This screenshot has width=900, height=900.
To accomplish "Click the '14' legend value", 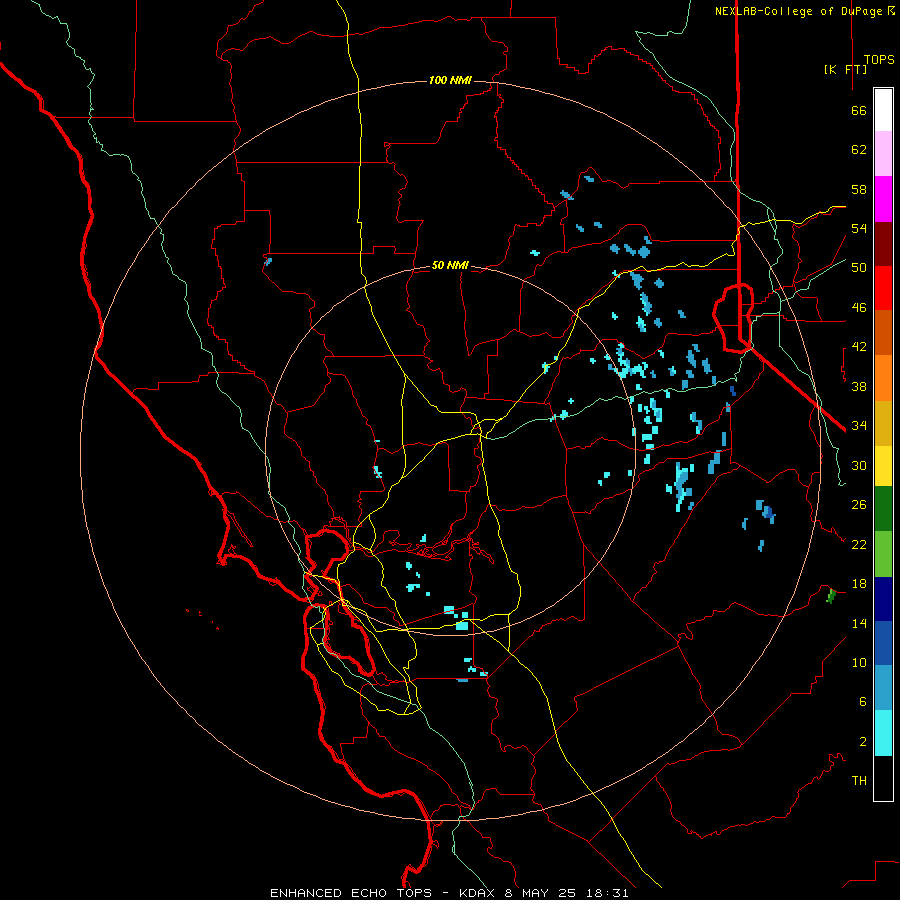I will pos(859,623).
